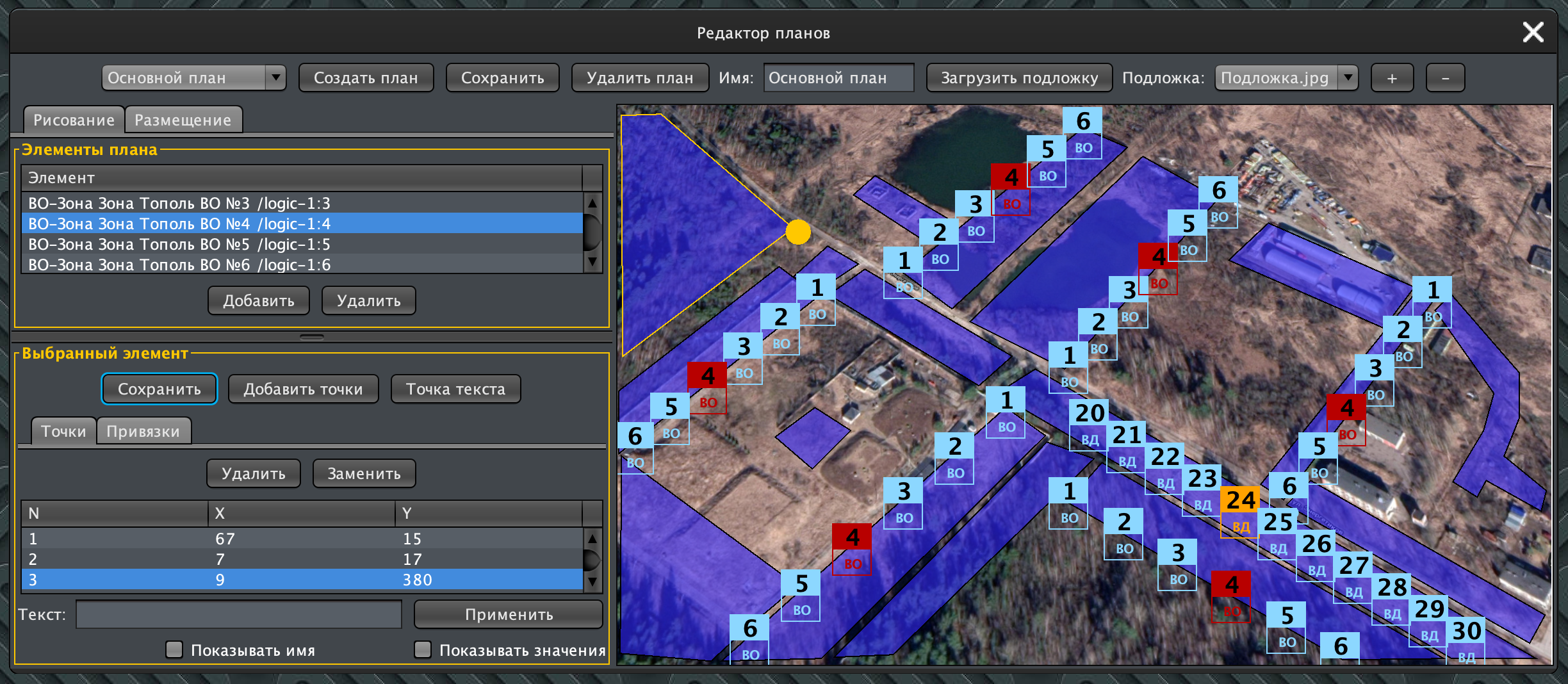The width and height of the screenshot is (1568, 684).
Task: Expand the Подложка.jpg background dropdown
Action: pyautogui.click(x=1286, y=78)
